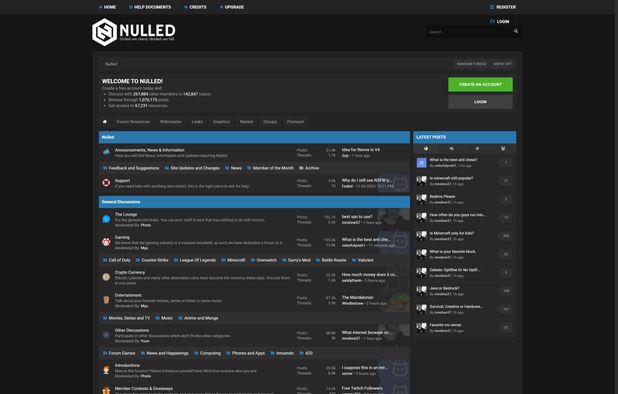The width and height of the screenshot is (618, 394).
Task: Click the green Create An Account button
Action: (x=480, y=84)
